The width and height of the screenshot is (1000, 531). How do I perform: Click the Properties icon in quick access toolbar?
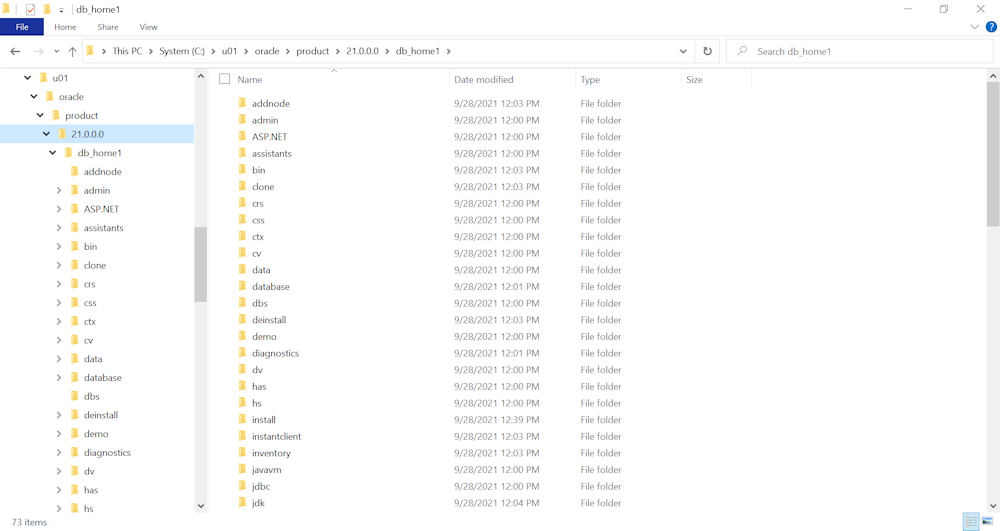tap(30, 9)
